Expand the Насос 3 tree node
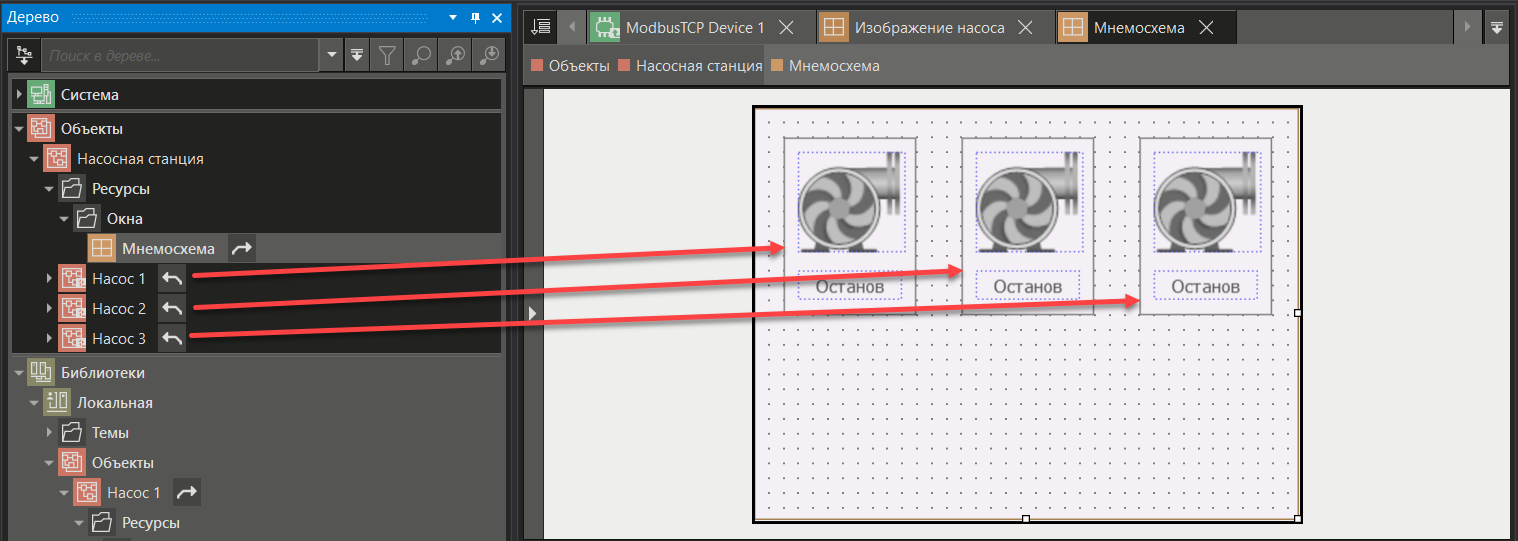The width and height of the screenshot is (1518, 541). pos(49,338)
